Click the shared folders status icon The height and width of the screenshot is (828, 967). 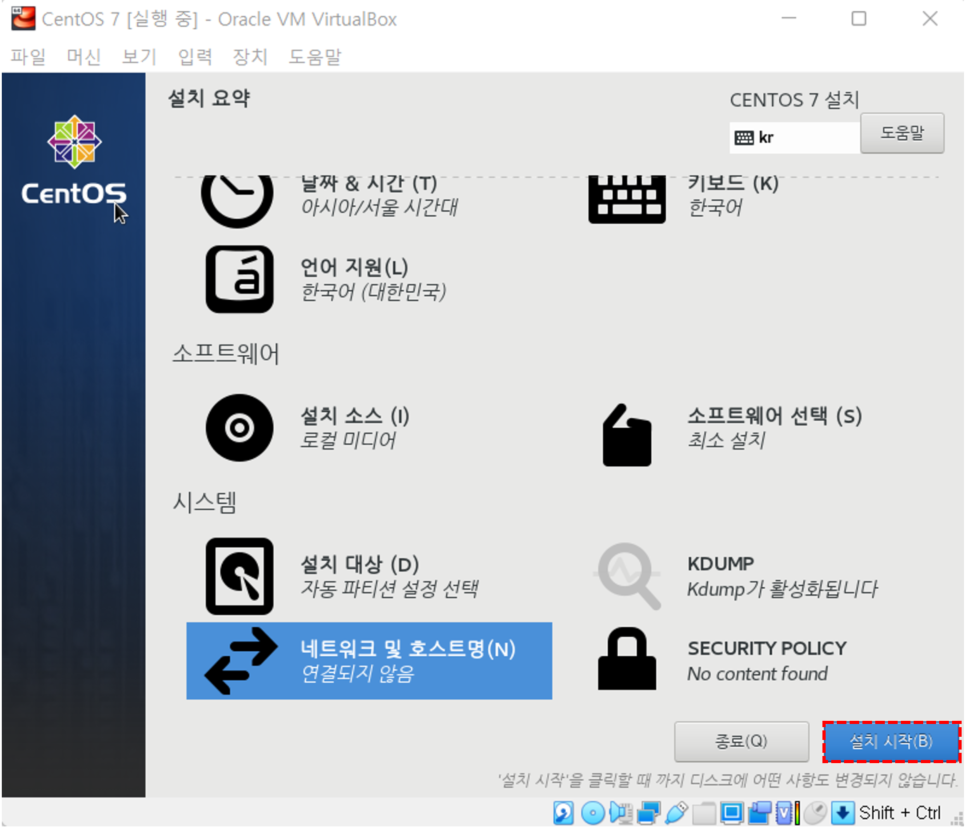point(704,813)
